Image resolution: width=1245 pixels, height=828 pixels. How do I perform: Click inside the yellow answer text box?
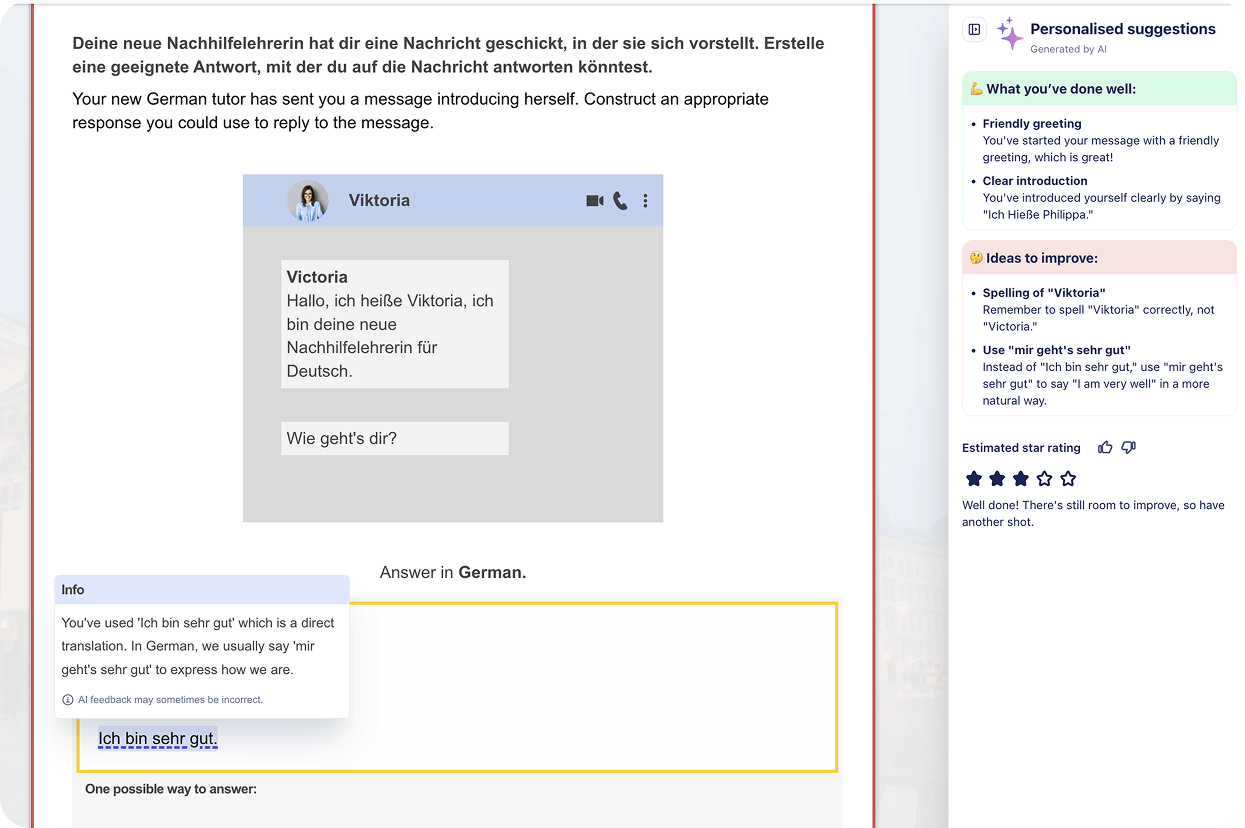coord(590,680)
